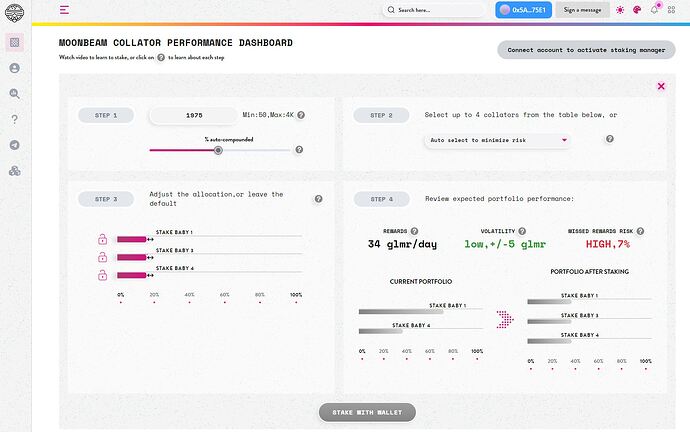Click the site logo in top-left corner
The image size is (690, 432).
pos(14,12)
